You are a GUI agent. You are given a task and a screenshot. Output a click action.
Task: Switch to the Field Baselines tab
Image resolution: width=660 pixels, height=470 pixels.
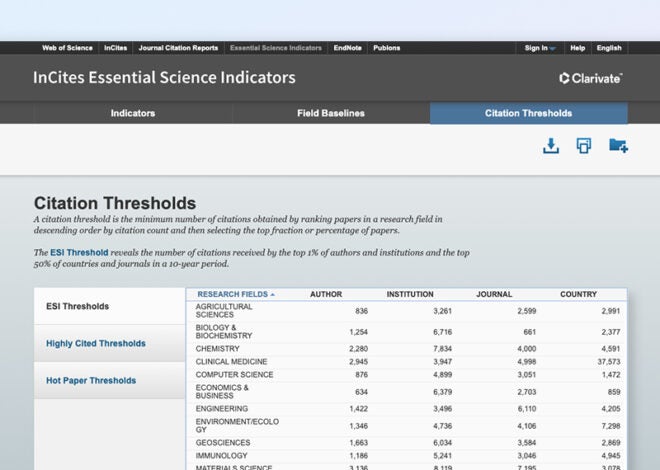331,113
